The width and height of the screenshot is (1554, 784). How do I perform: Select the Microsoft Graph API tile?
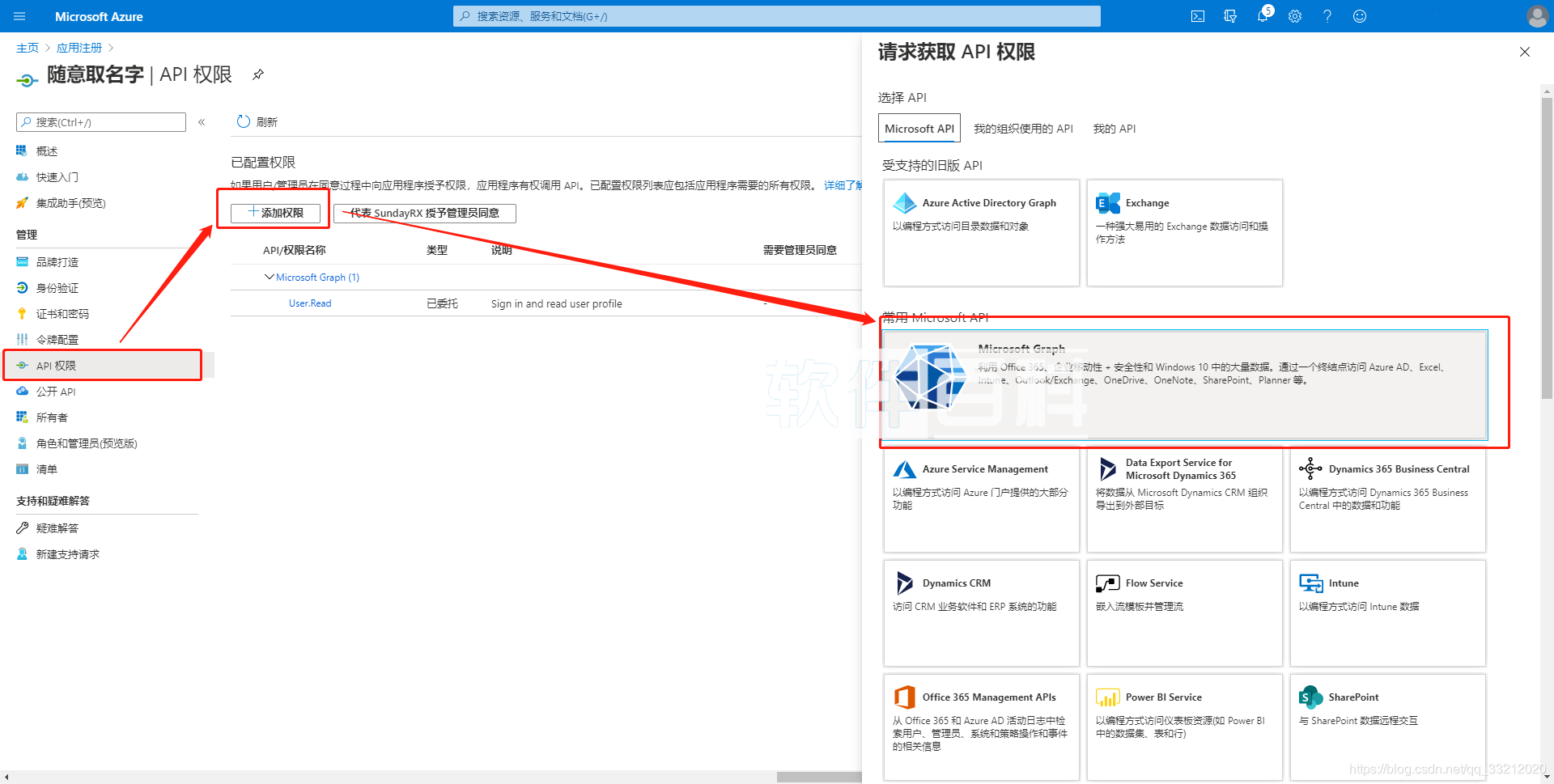[1184, 384]
